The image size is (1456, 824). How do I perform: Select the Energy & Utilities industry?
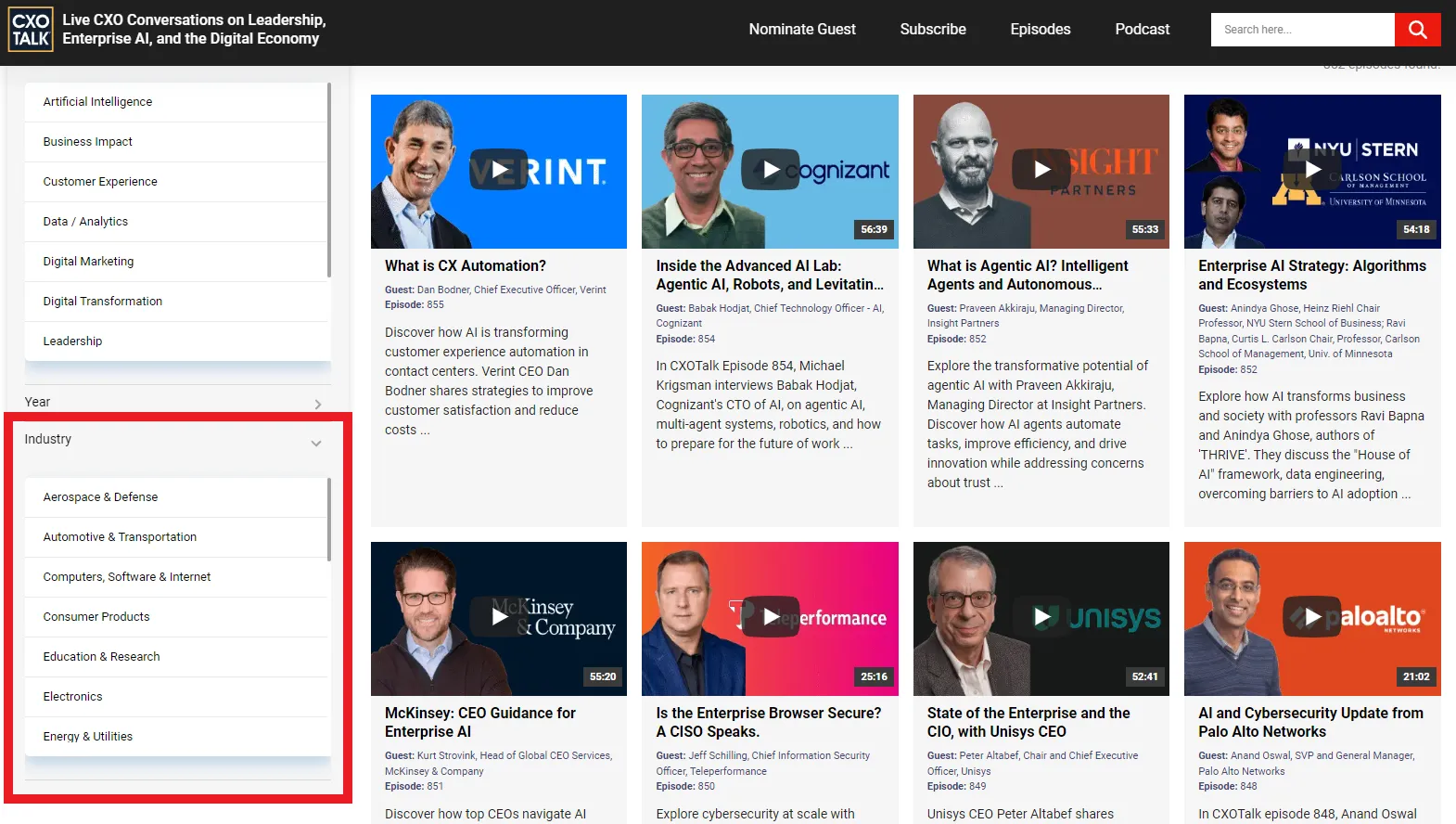point(176,737)
